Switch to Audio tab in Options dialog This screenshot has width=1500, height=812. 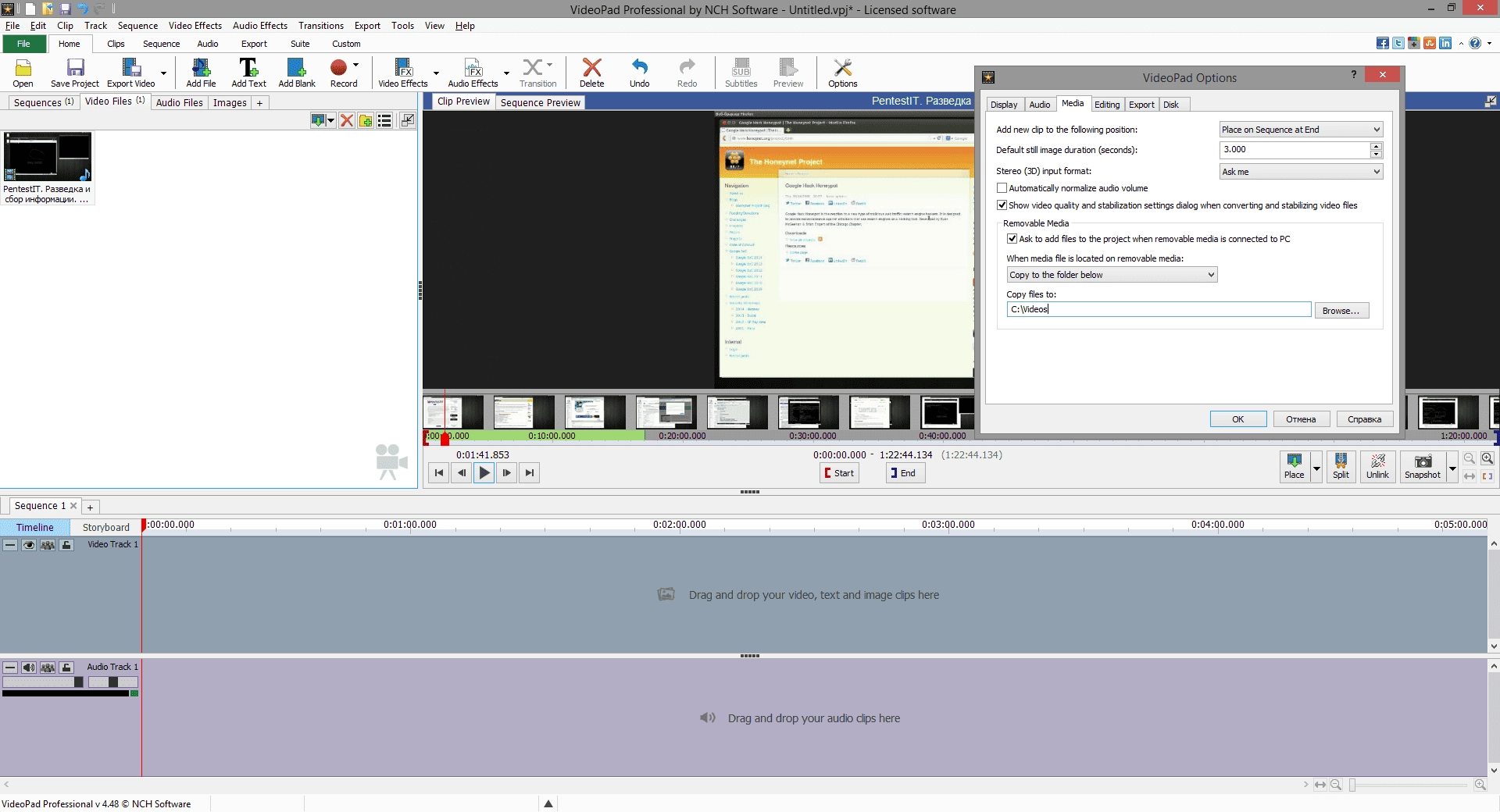pyautogui.click(x=1039, y=105)
